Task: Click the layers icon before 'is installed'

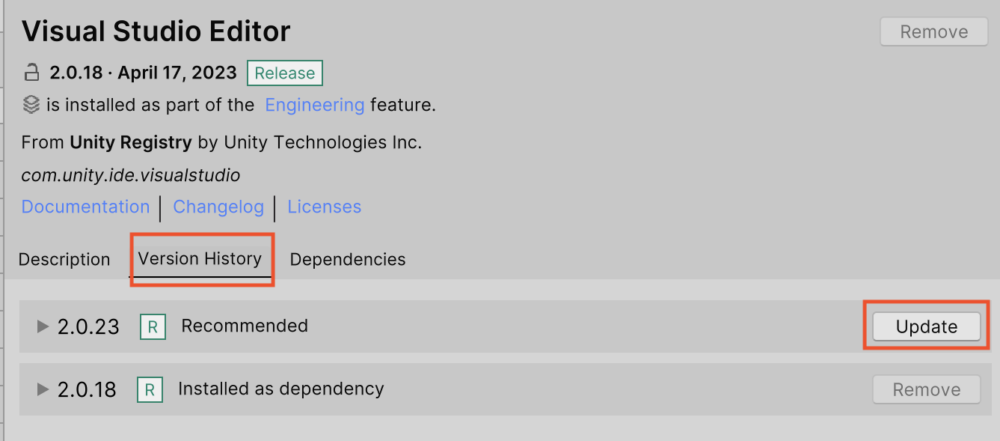Action: coord(31,105)
